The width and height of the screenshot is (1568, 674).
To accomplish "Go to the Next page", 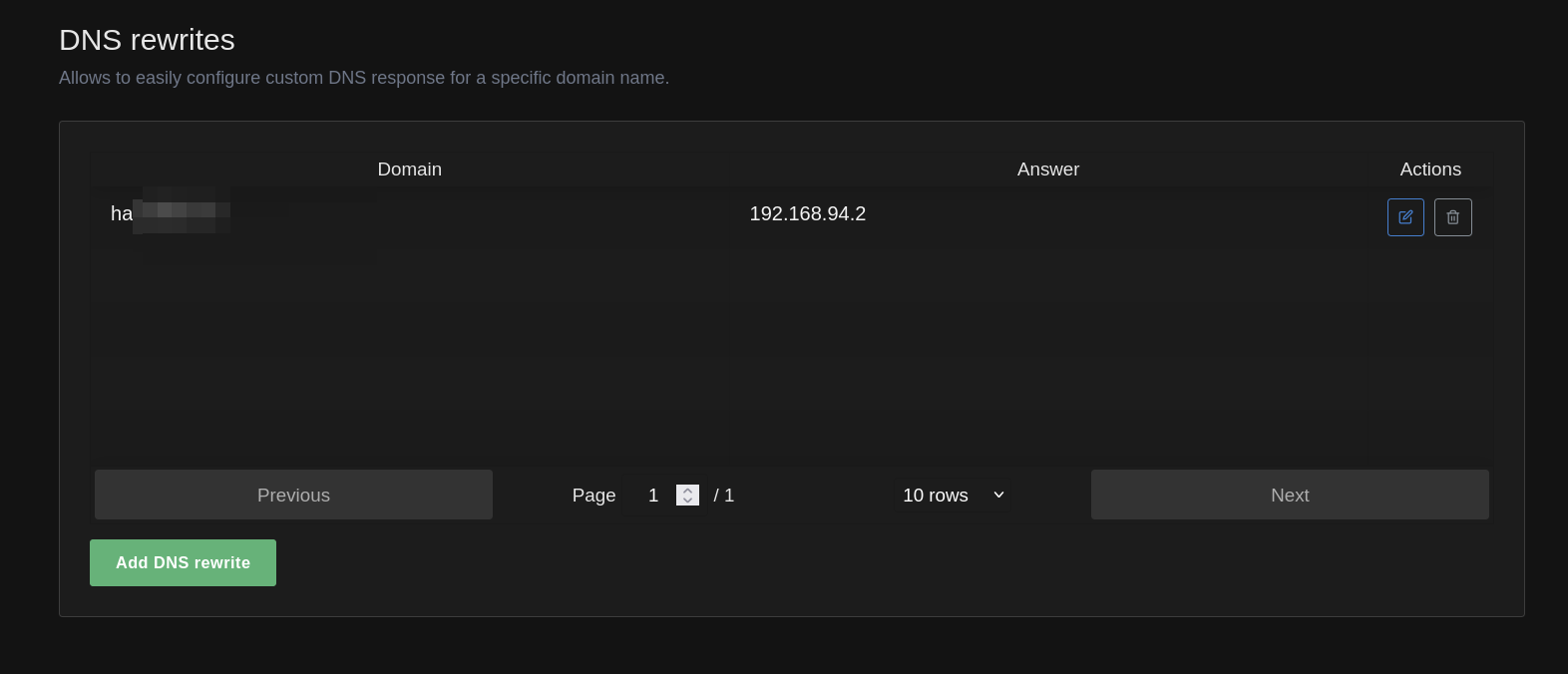I will tap(1290, 495).
